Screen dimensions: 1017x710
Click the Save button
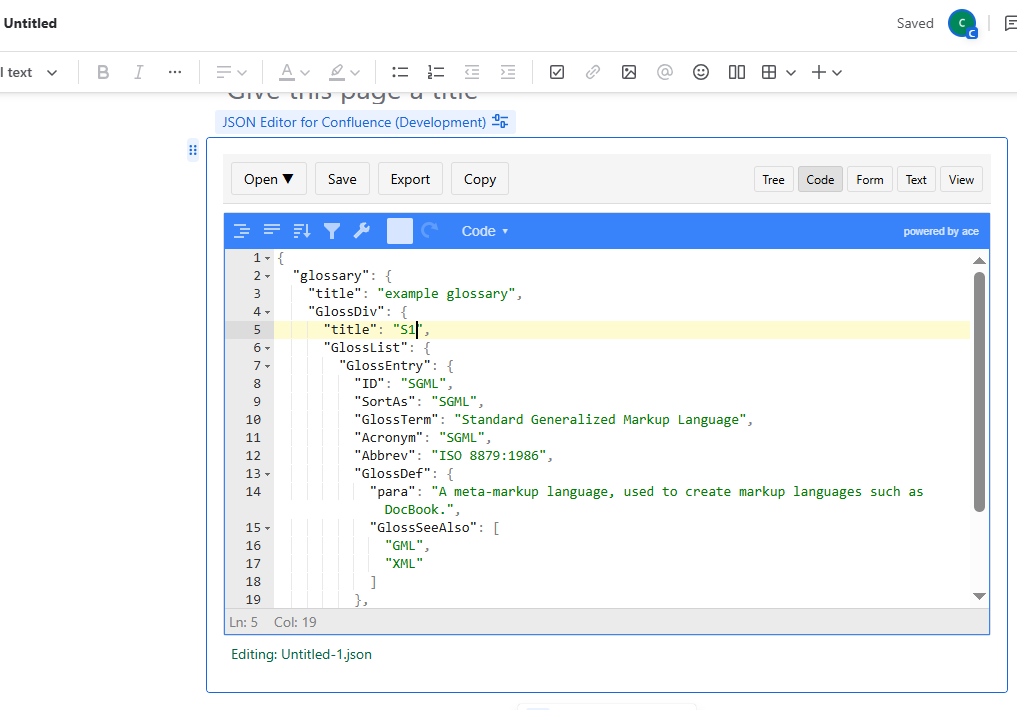pyautogui.click(x=342, y=179)
